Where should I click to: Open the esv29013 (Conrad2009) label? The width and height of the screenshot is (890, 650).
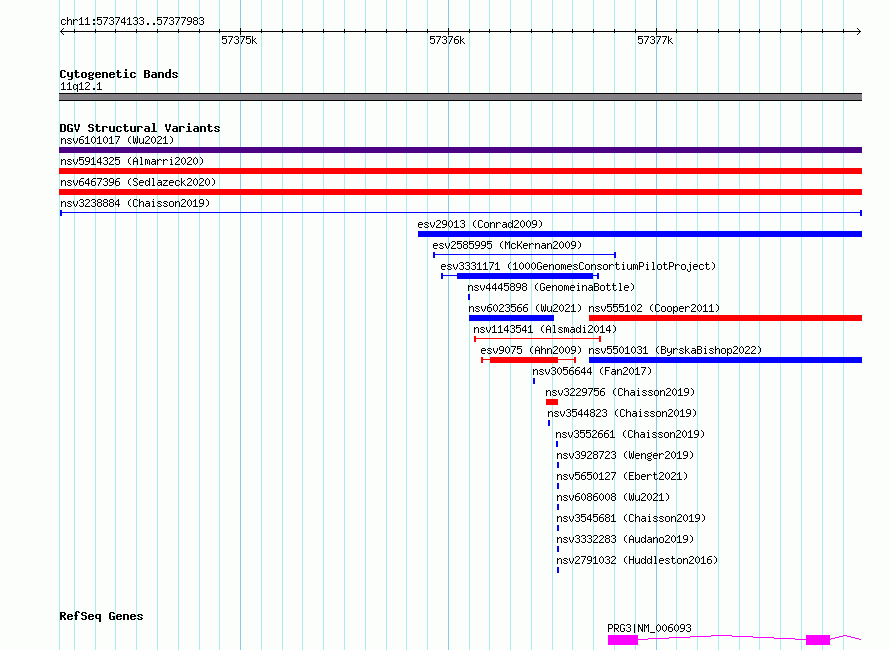(x=480, y=224)
